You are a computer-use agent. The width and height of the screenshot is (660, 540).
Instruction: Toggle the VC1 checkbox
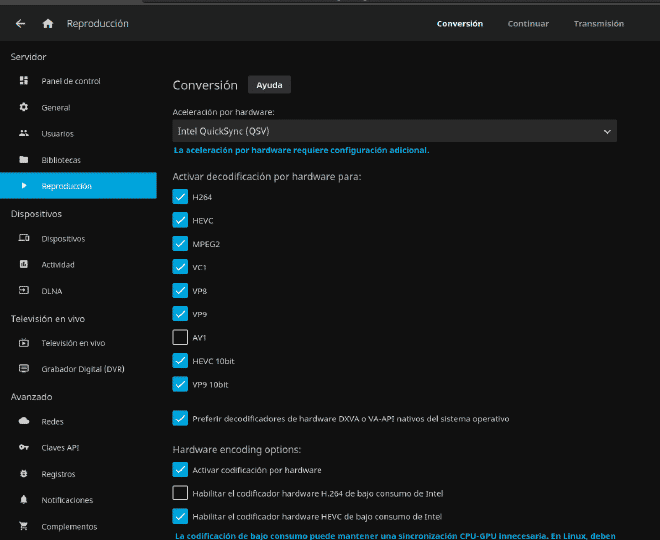tap(180, 267)
